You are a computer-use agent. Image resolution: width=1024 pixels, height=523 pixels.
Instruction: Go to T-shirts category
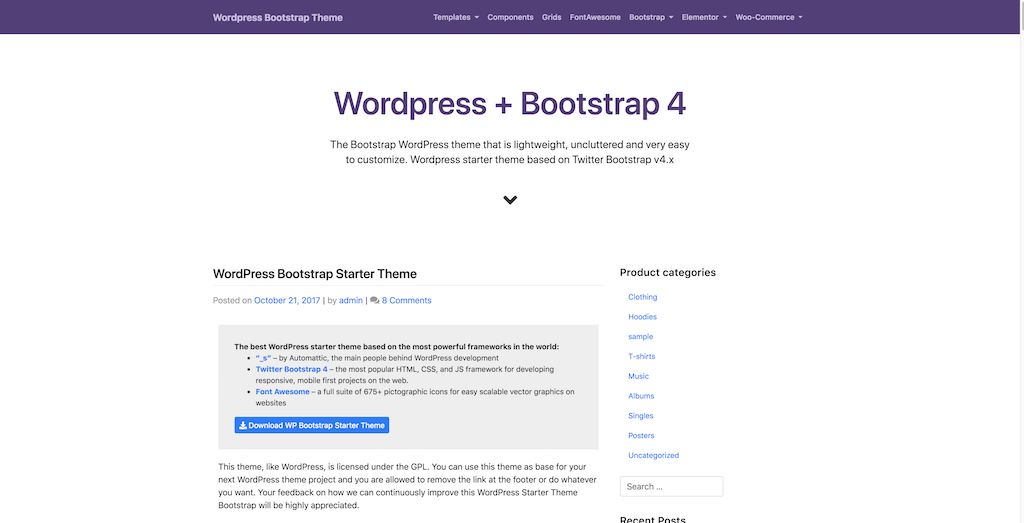click(x=641, y=357)
